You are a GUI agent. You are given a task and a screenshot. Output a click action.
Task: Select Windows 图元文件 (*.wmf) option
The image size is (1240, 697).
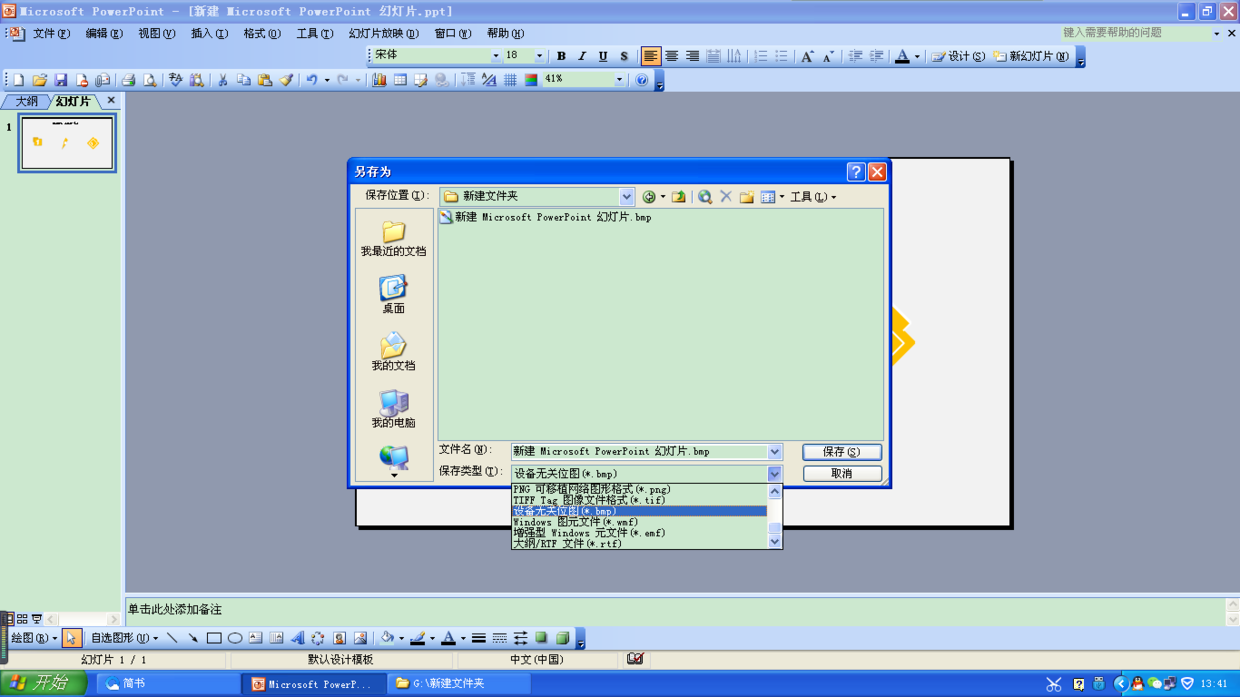pyautogui.click(x=639, y=522)
